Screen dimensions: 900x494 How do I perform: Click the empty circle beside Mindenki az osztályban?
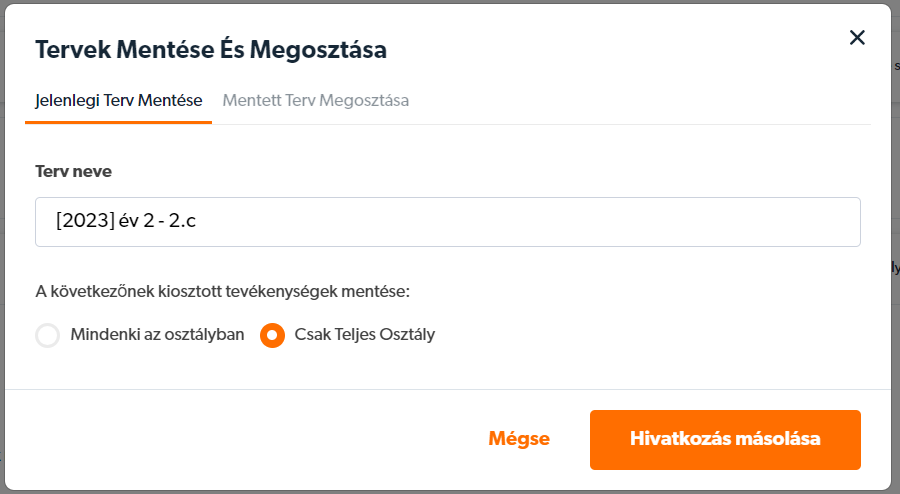point(48,335)
